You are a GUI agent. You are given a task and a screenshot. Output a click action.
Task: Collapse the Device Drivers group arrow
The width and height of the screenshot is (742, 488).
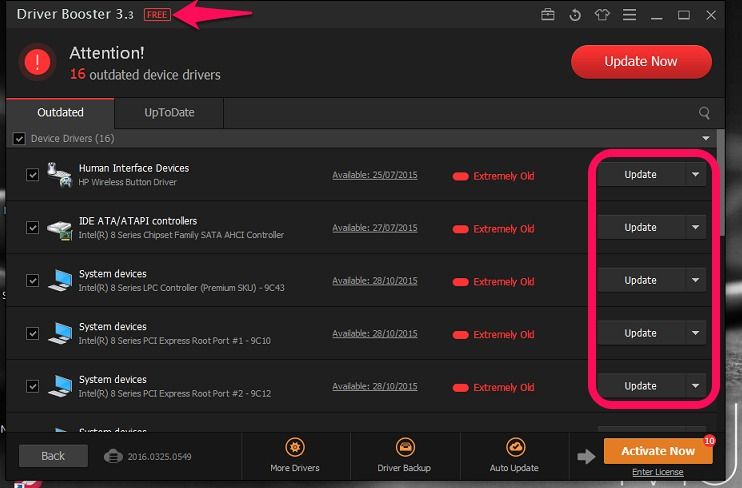pyautogui.click(x=706, y=139)
